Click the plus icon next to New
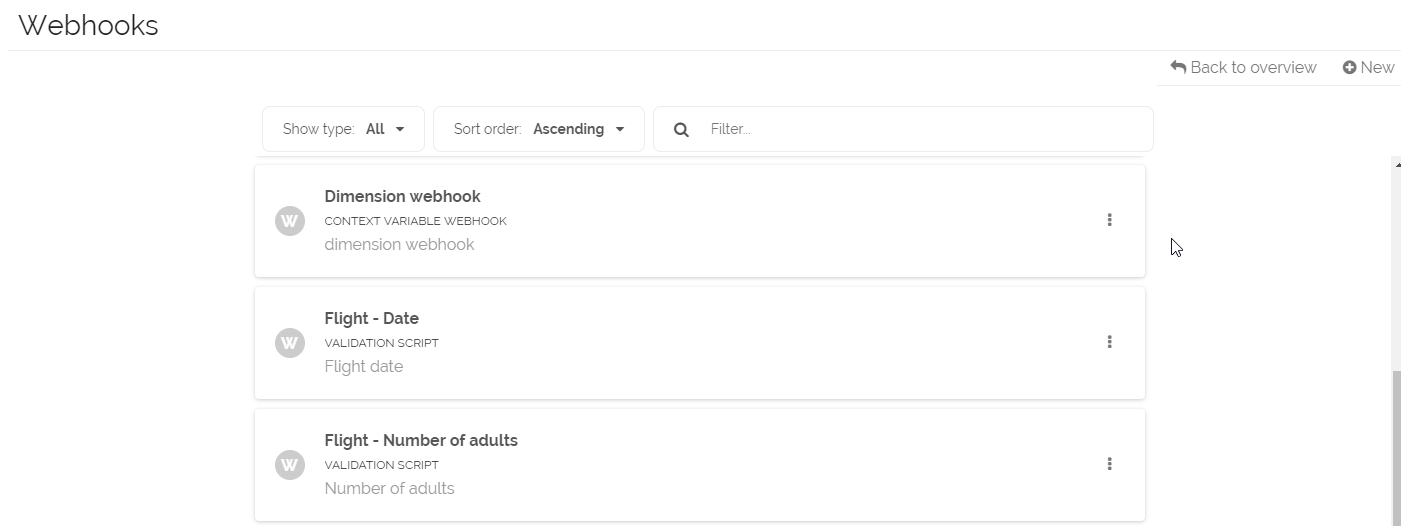1401x526 pixels. click(x=1349, y=67)
